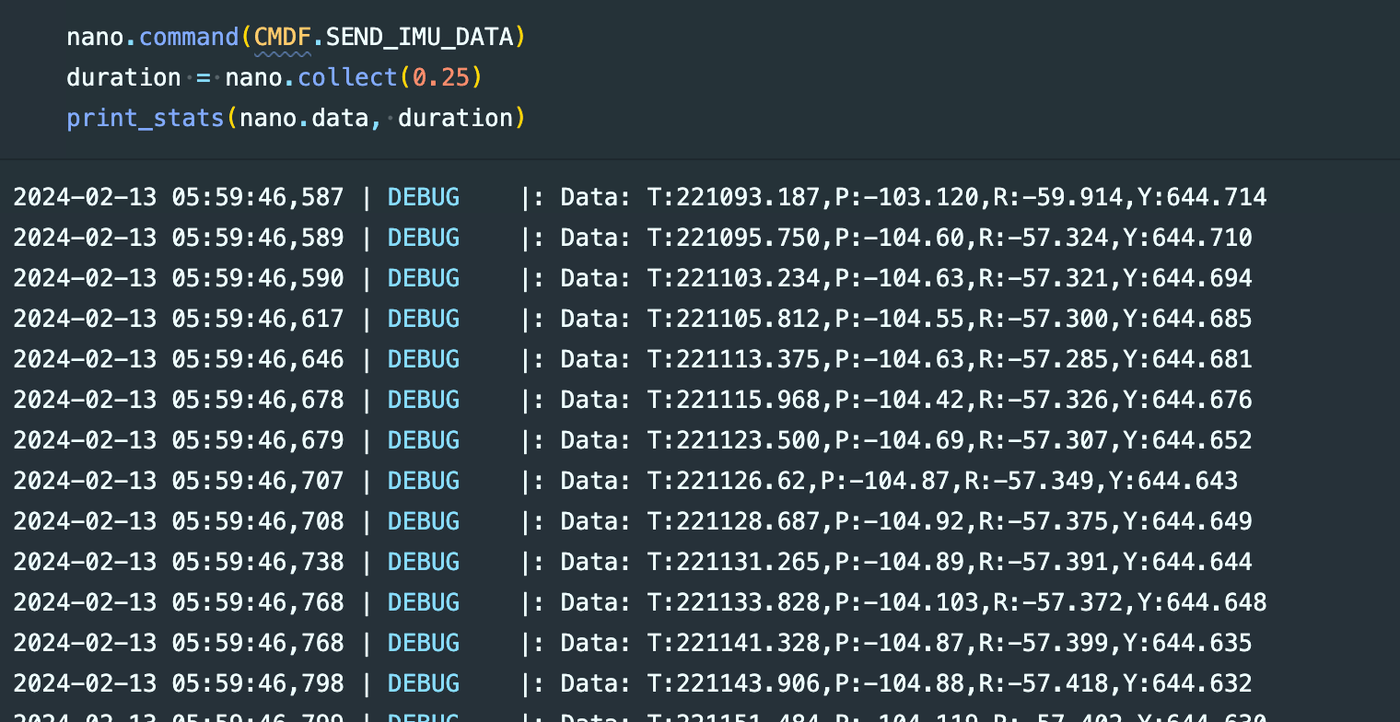Click yaw value Y:644.649
This screenshot has height=722, width=1400.
[x=1188, y=521]
